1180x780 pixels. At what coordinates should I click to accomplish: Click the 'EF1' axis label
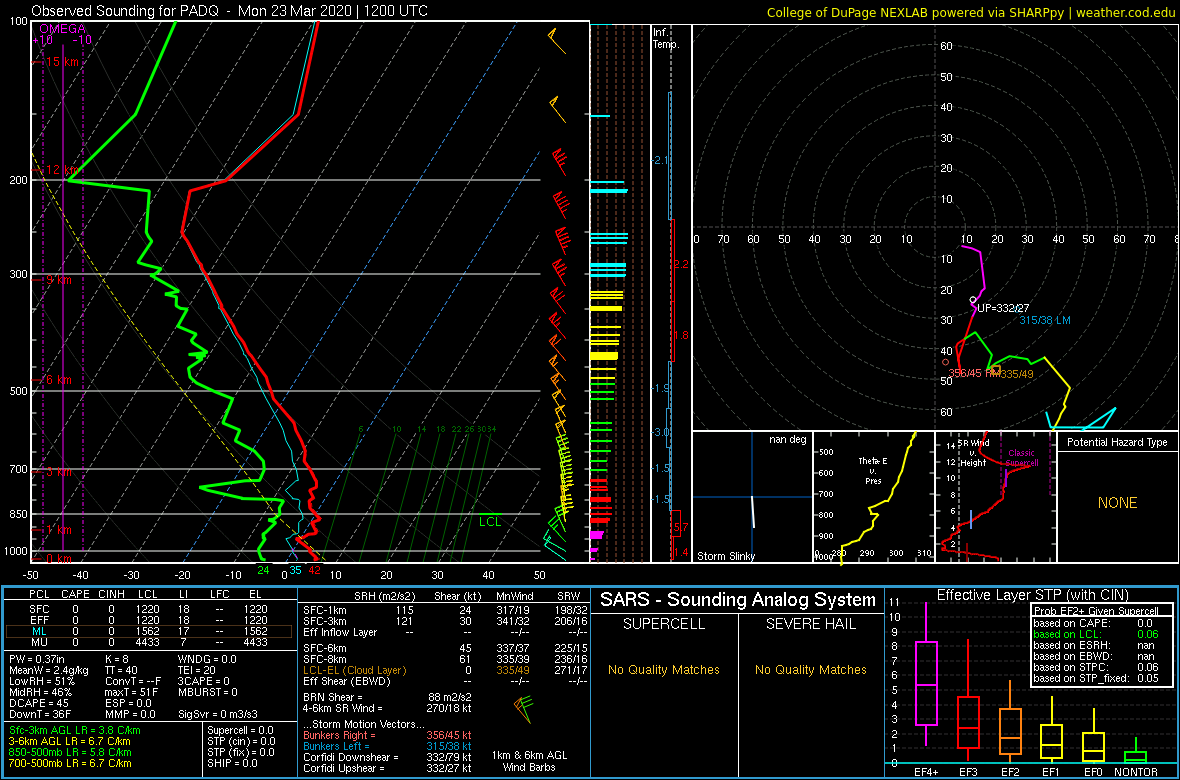coord(1050,773)
